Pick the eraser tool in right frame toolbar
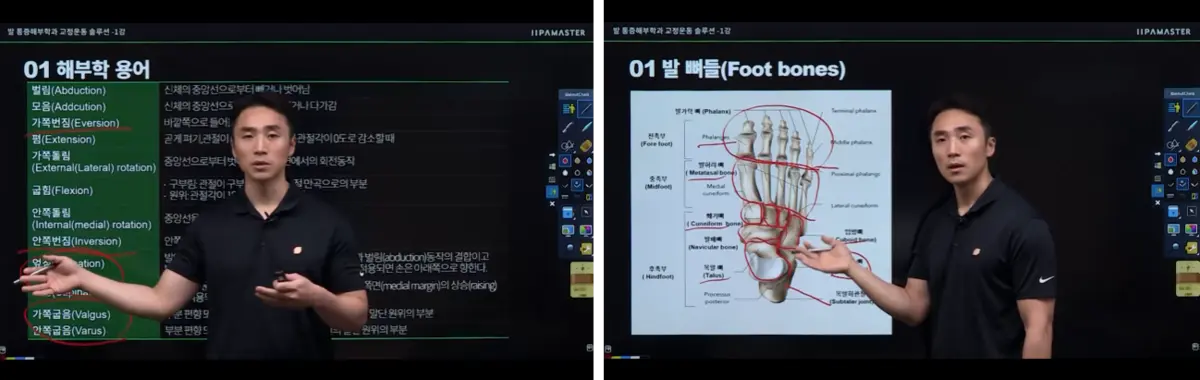Viewport: 1200px width, 380px height. [x=1191, y=142]
